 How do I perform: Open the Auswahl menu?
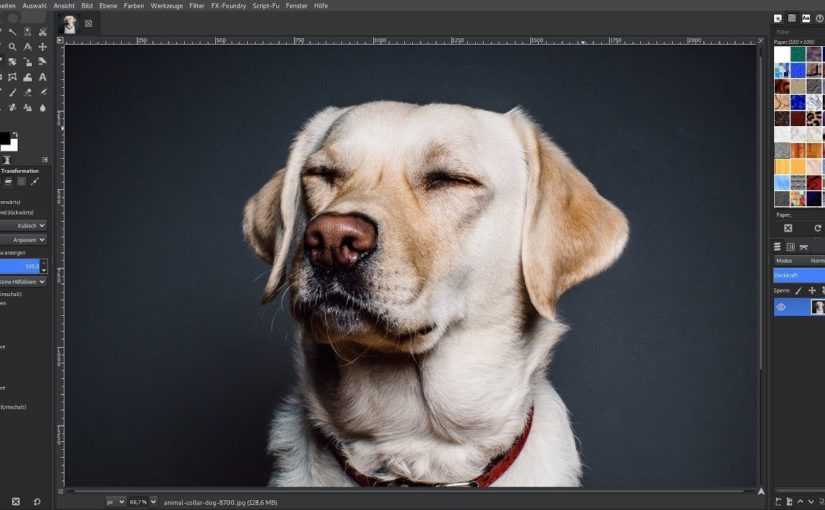tap(35, 6)
